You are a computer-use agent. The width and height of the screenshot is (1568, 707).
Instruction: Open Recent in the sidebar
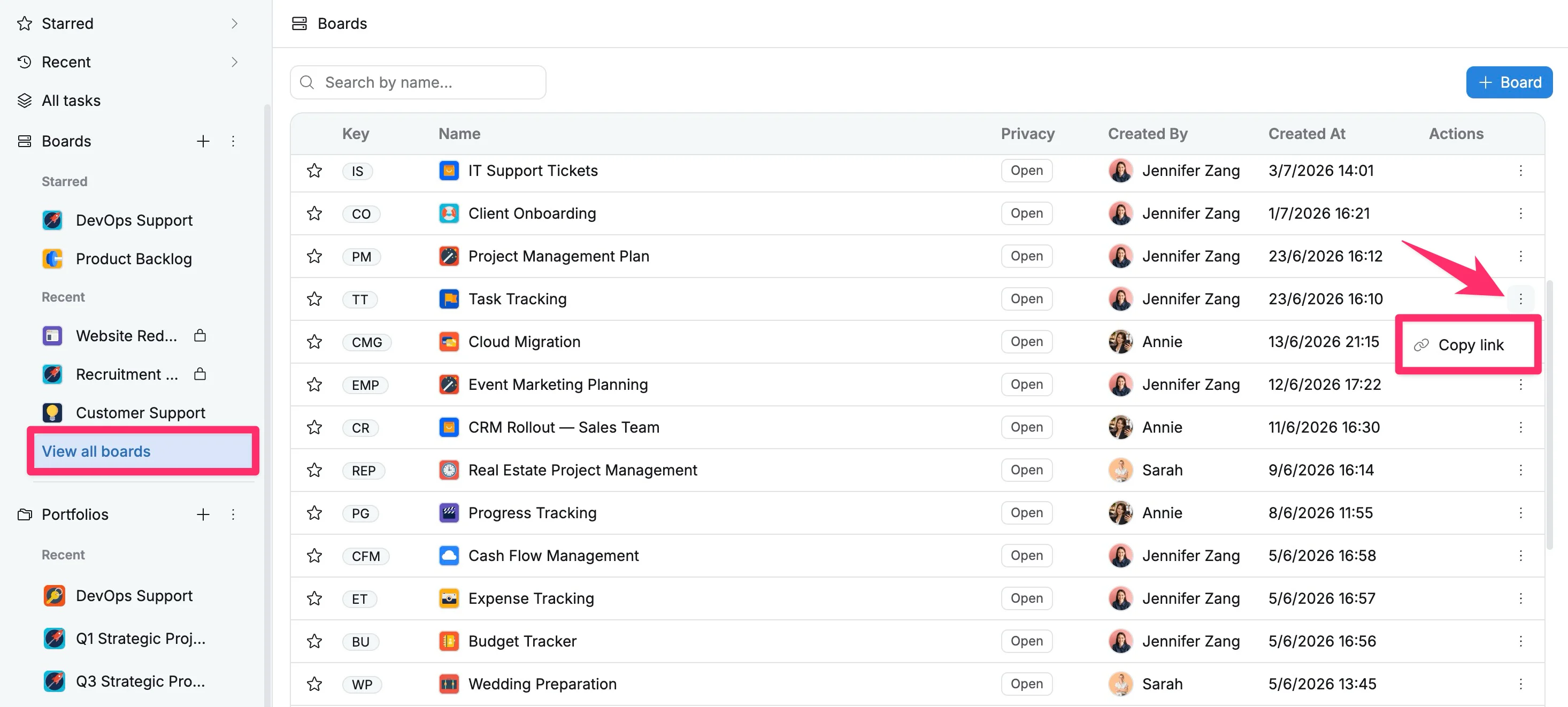click(66, 62)
